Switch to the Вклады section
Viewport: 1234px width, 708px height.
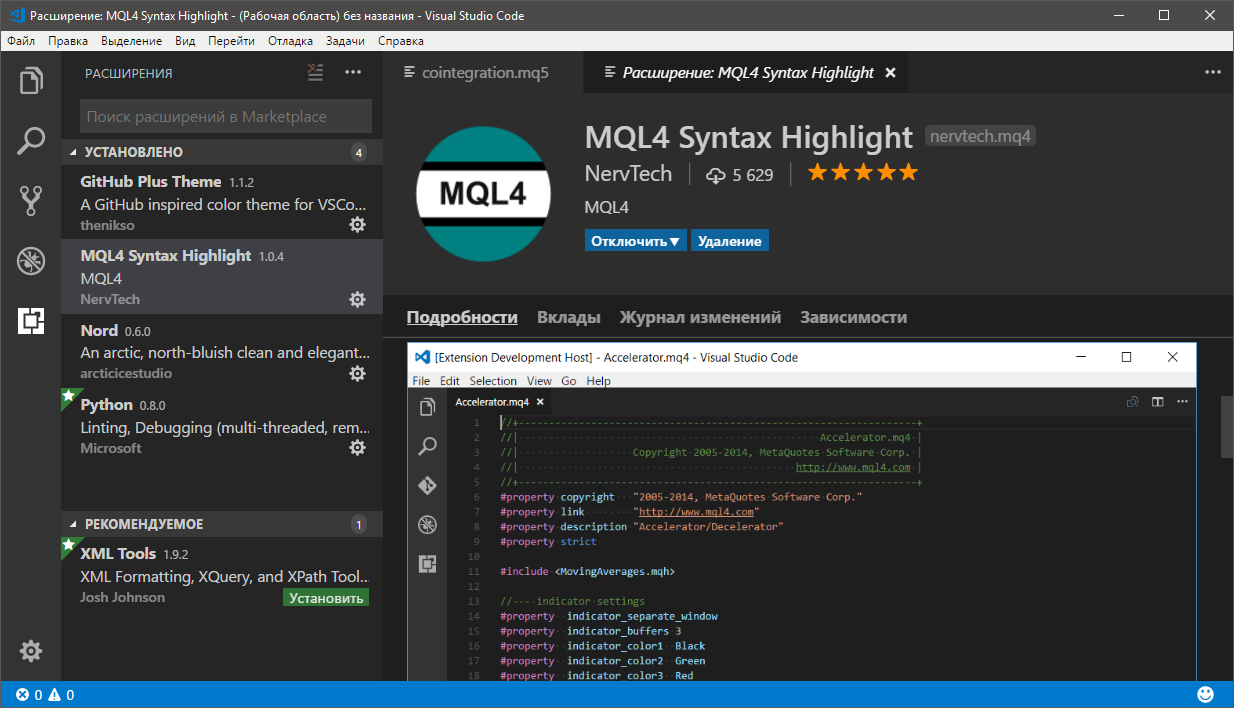pyautogui.click(x=569, y=318)
